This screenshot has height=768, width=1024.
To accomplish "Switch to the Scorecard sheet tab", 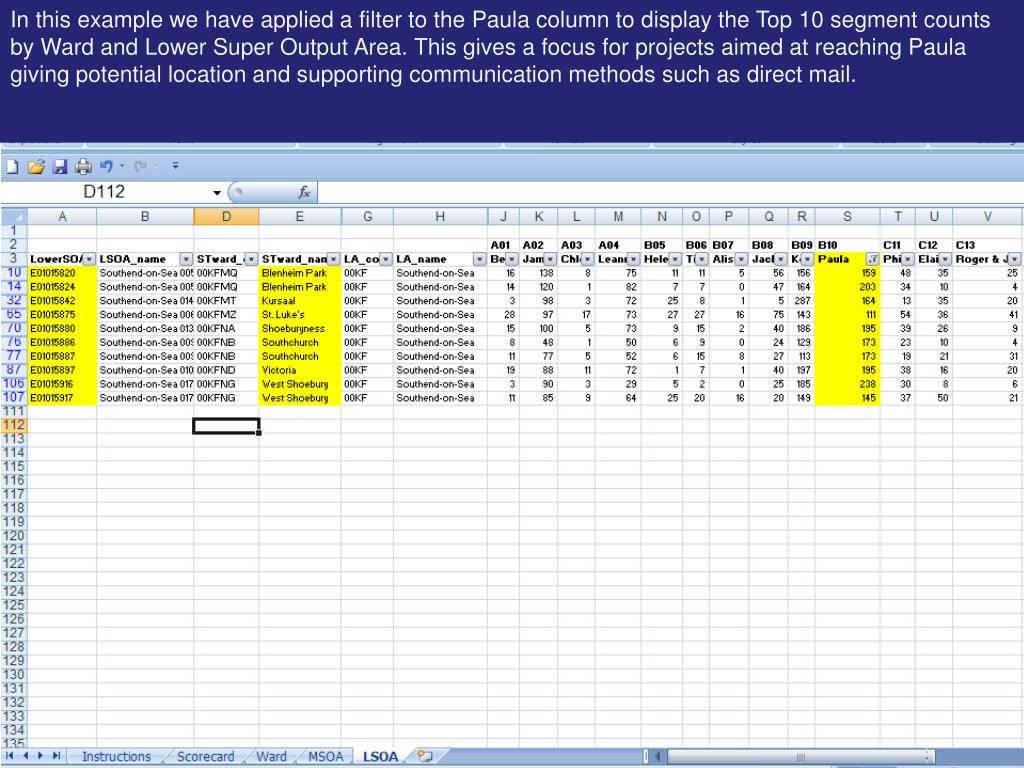I will 206,756.
